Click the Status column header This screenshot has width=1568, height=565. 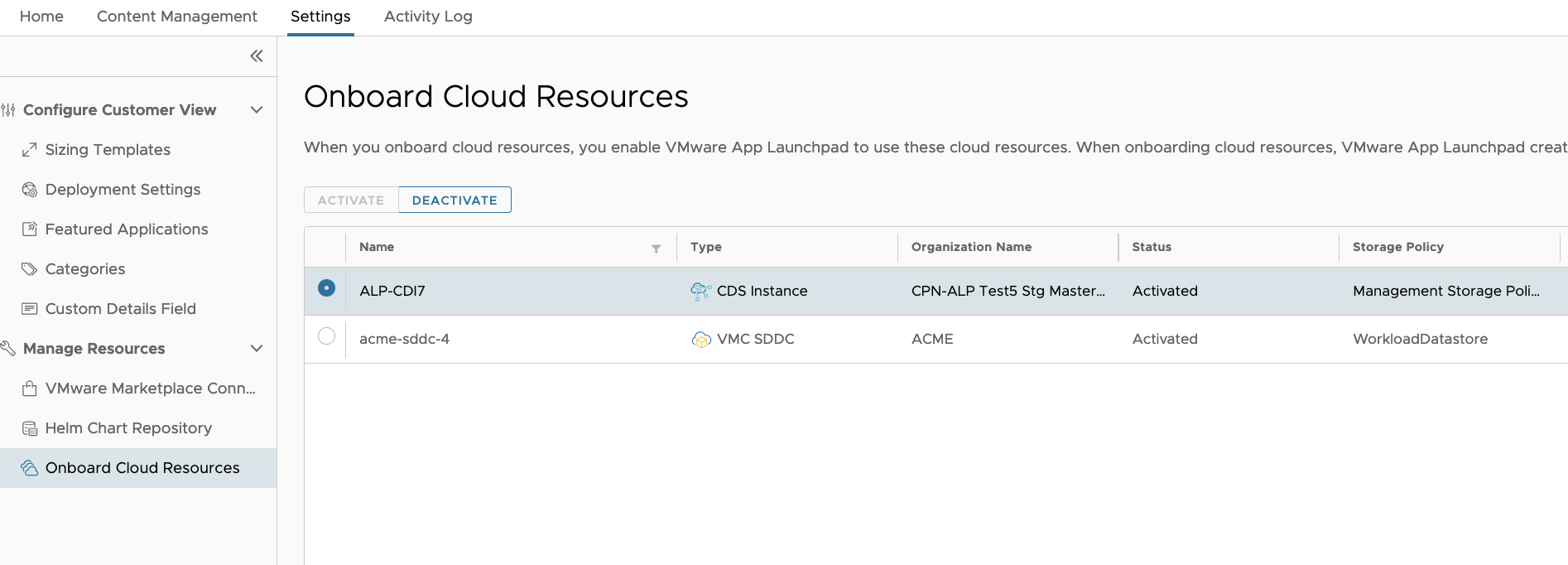click(1152, 247)
